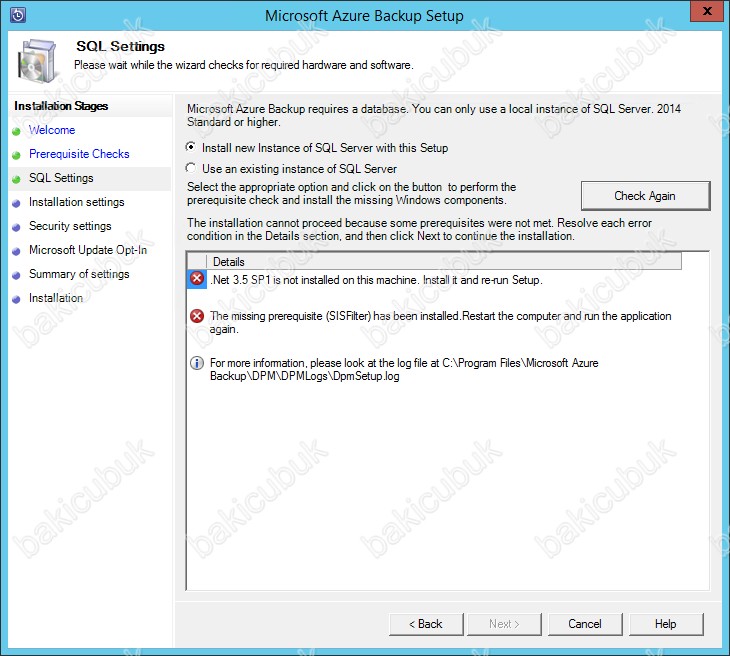Click blue dot beside Summary of settings

(16, 275)
